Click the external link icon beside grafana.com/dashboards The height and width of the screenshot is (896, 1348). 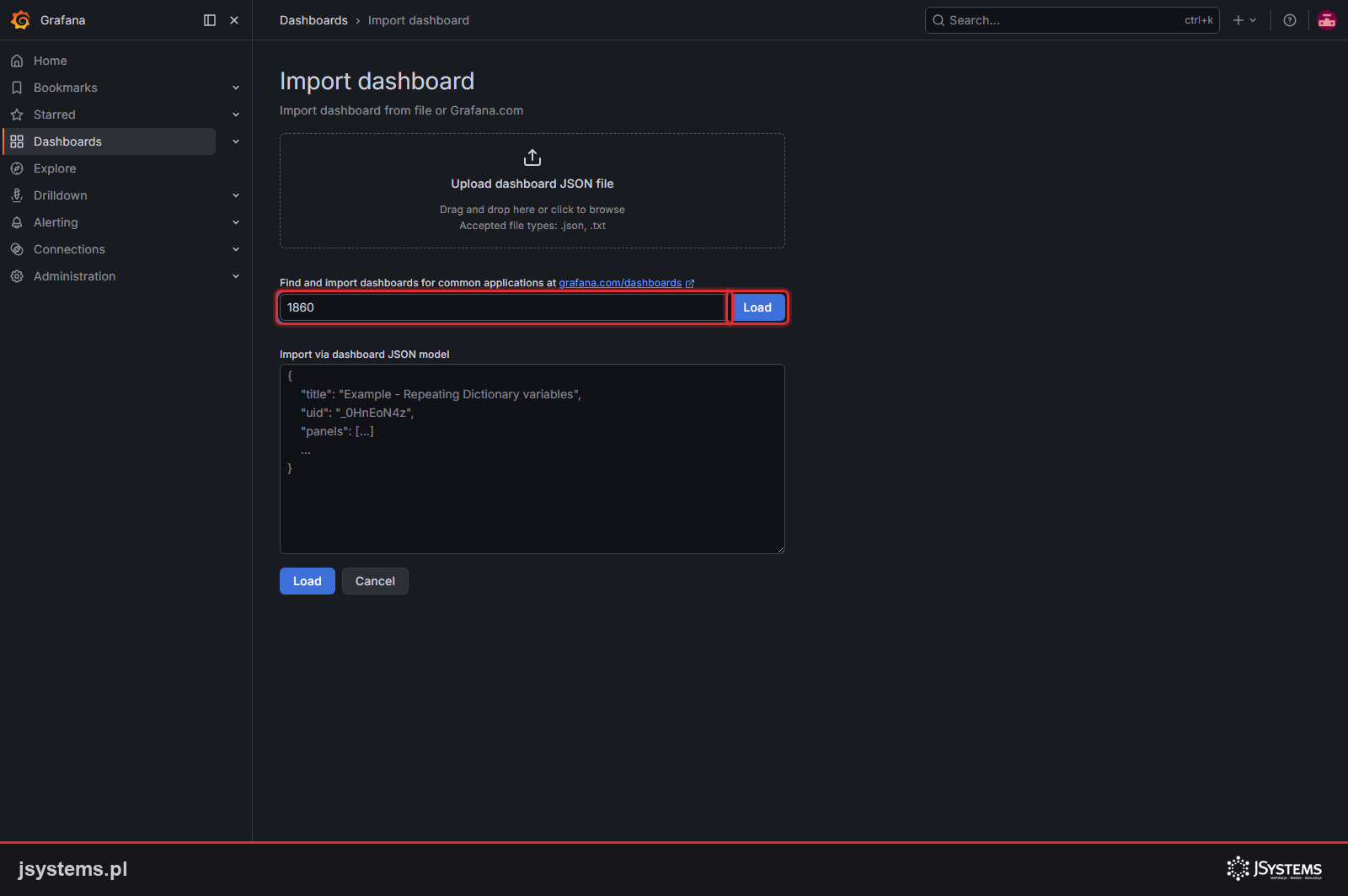coord(690,284)
